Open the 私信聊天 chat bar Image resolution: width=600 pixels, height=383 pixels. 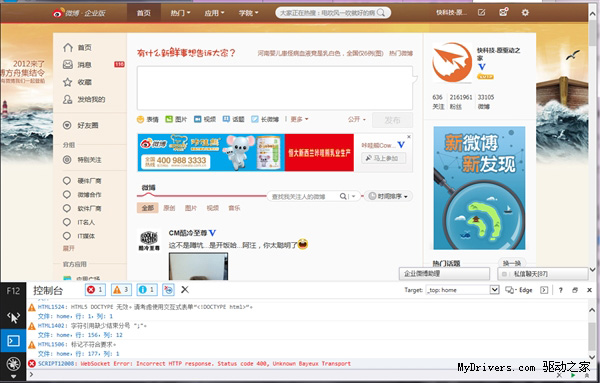543,274
